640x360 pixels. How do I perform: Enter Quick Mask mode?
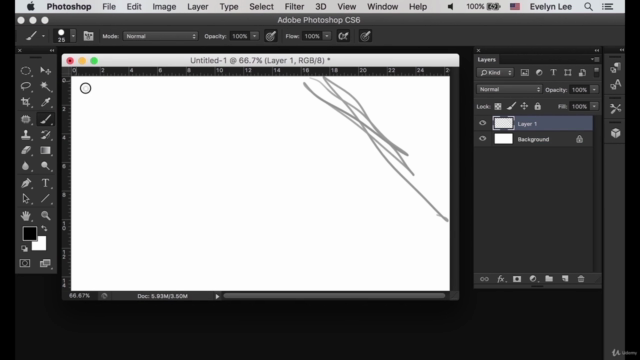click(x=25, y=263)
